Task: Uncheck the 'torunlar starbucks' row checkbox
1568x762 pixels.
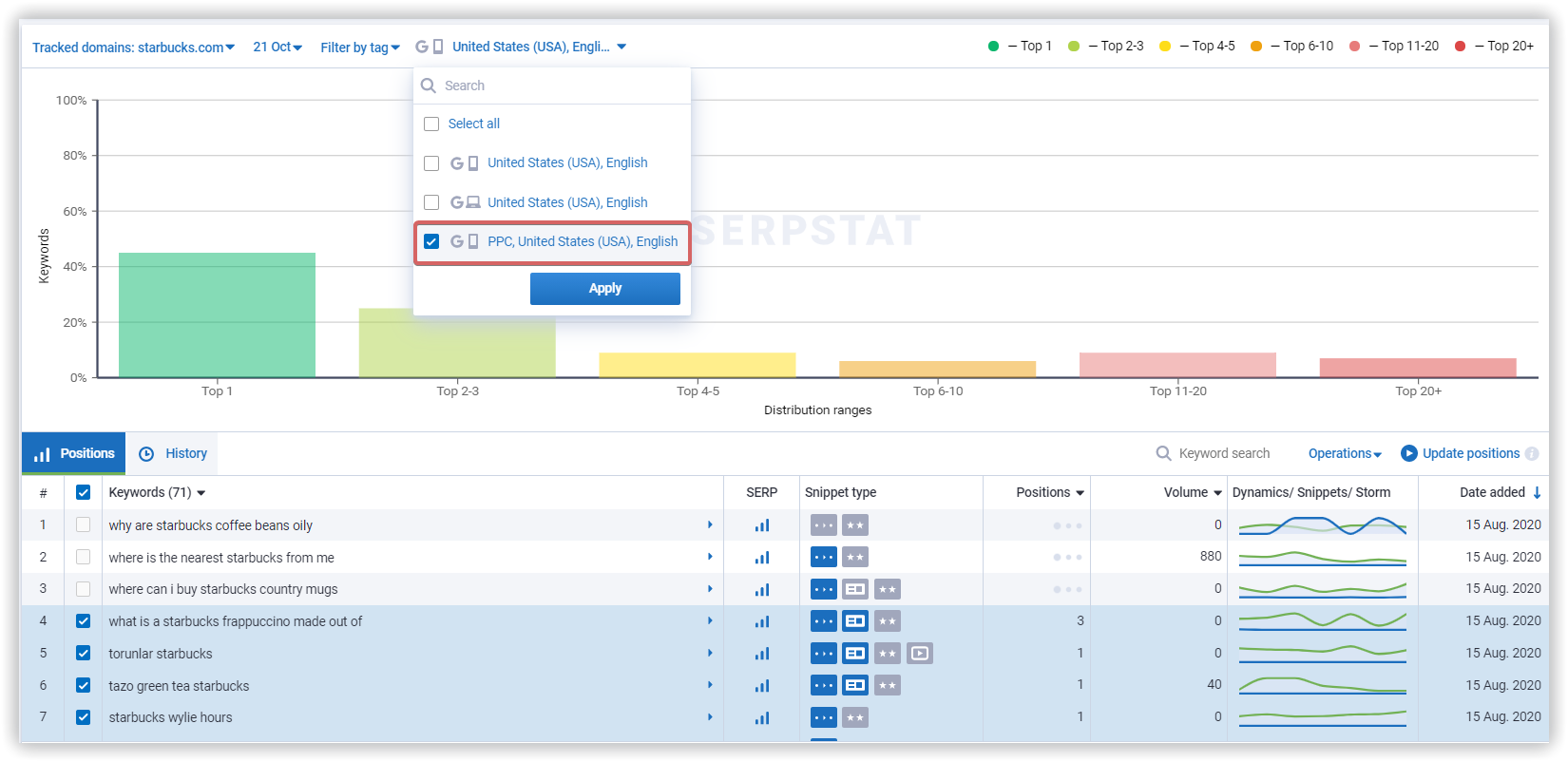Action: (x=83, y=653)
